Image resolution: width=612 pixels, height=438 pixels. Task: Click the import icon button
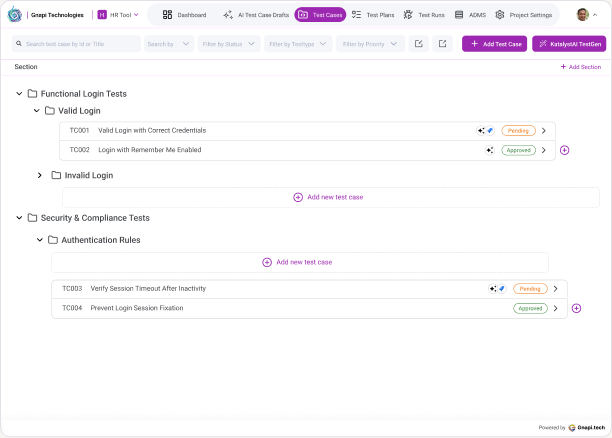tap(419, 44)
